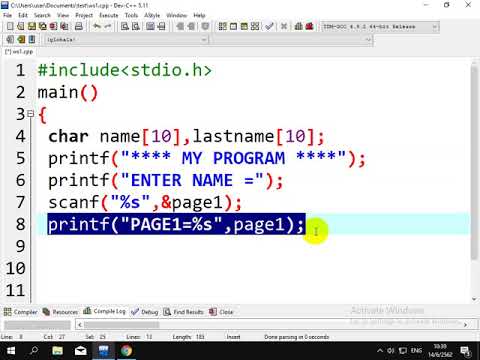Viewport: 480px width, 360px height.
Task: Click the editor scrollbar down arrow
Action: coord(474,299)
